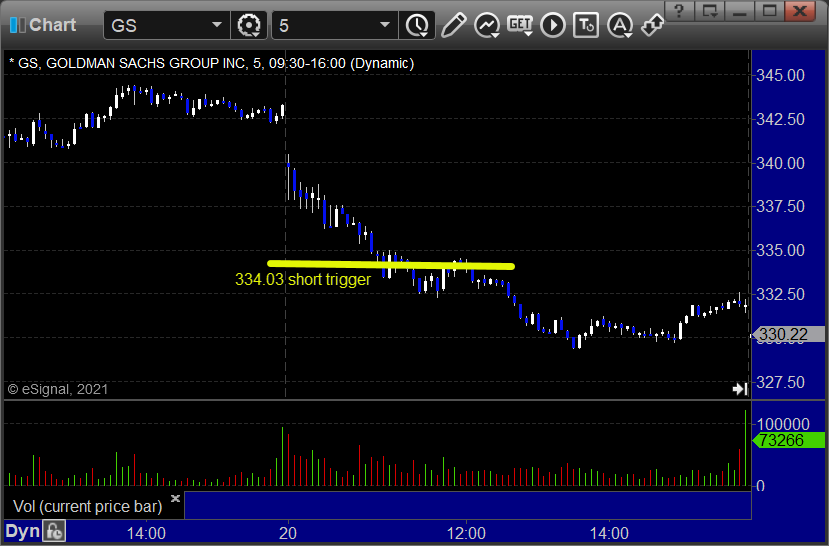Click the symbol link arrows icon
Viewport: 829px width, 546px height.
coord(652,24)
